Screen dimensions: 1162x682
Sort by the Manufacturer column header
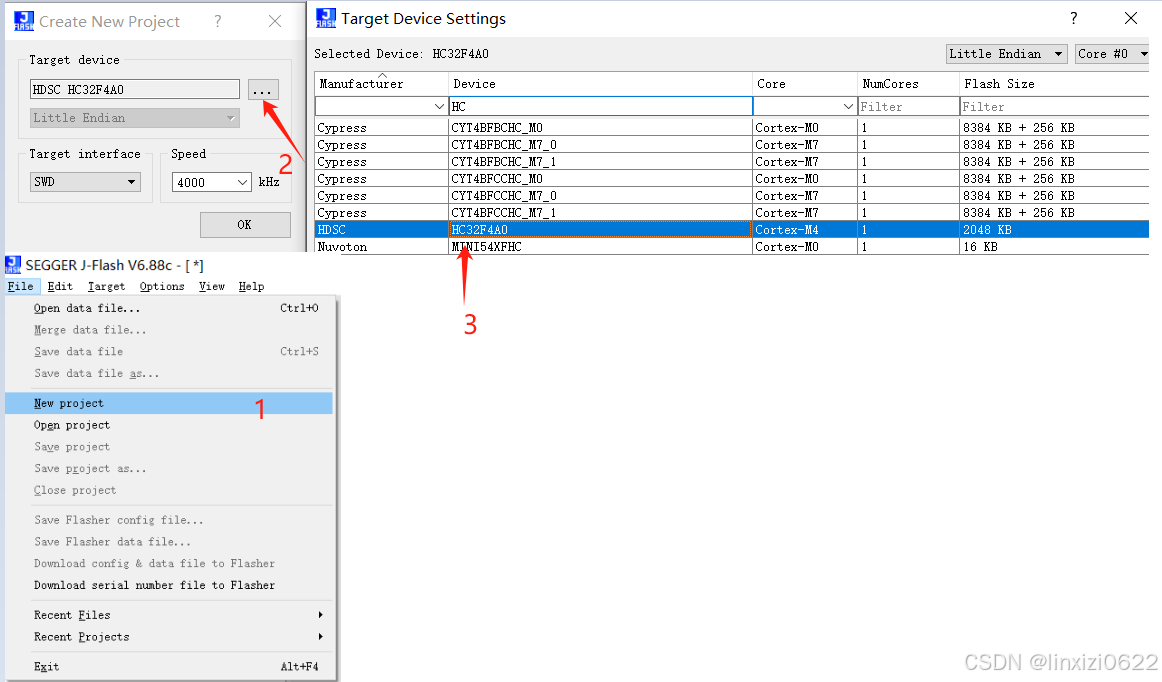[382, 84]
